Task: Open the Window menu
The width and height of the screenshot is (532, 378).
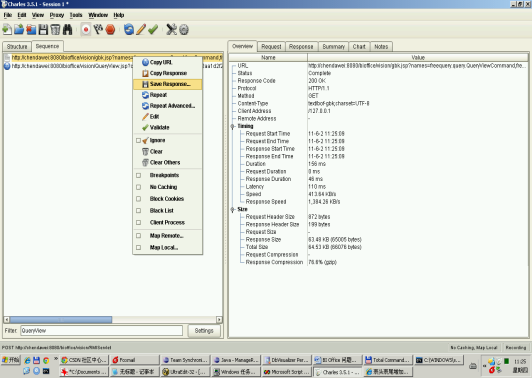Action: (98, 15)
